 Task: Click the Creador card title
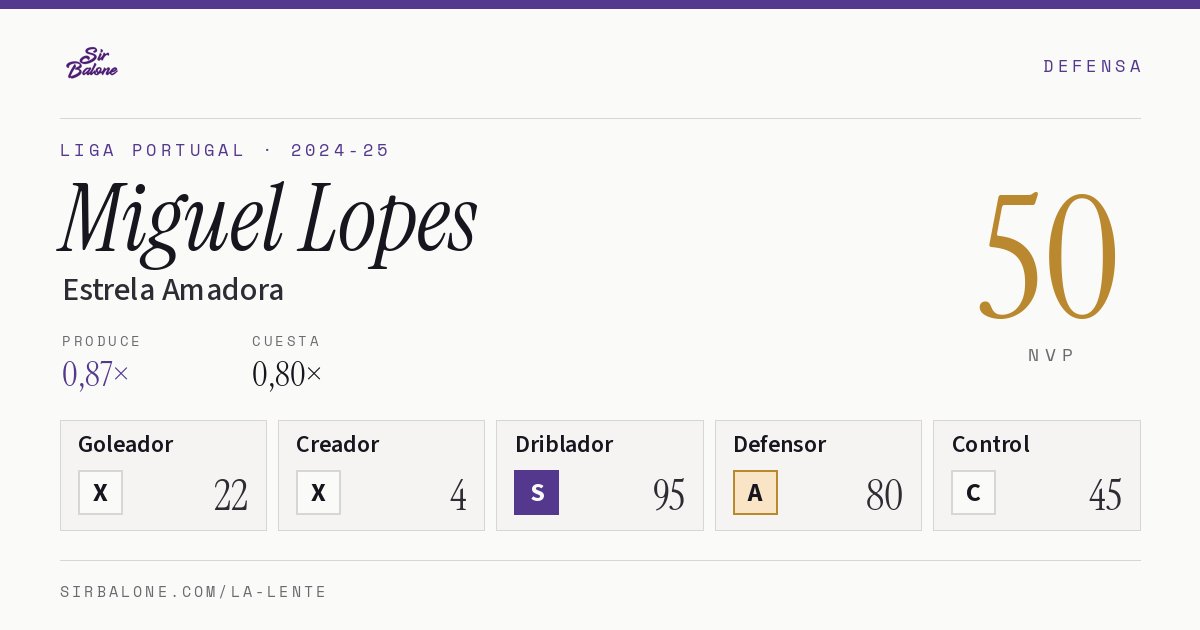[337, 444]
